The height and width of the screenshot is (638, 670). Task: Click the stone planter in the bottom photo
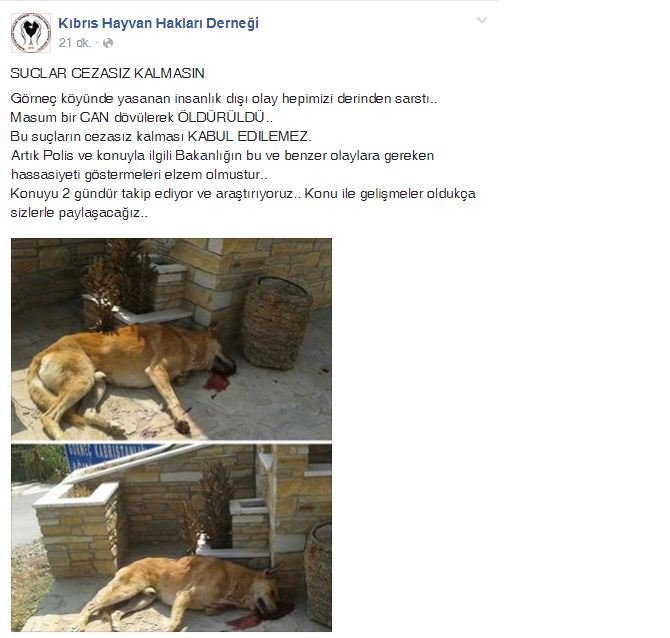(78, 530)
